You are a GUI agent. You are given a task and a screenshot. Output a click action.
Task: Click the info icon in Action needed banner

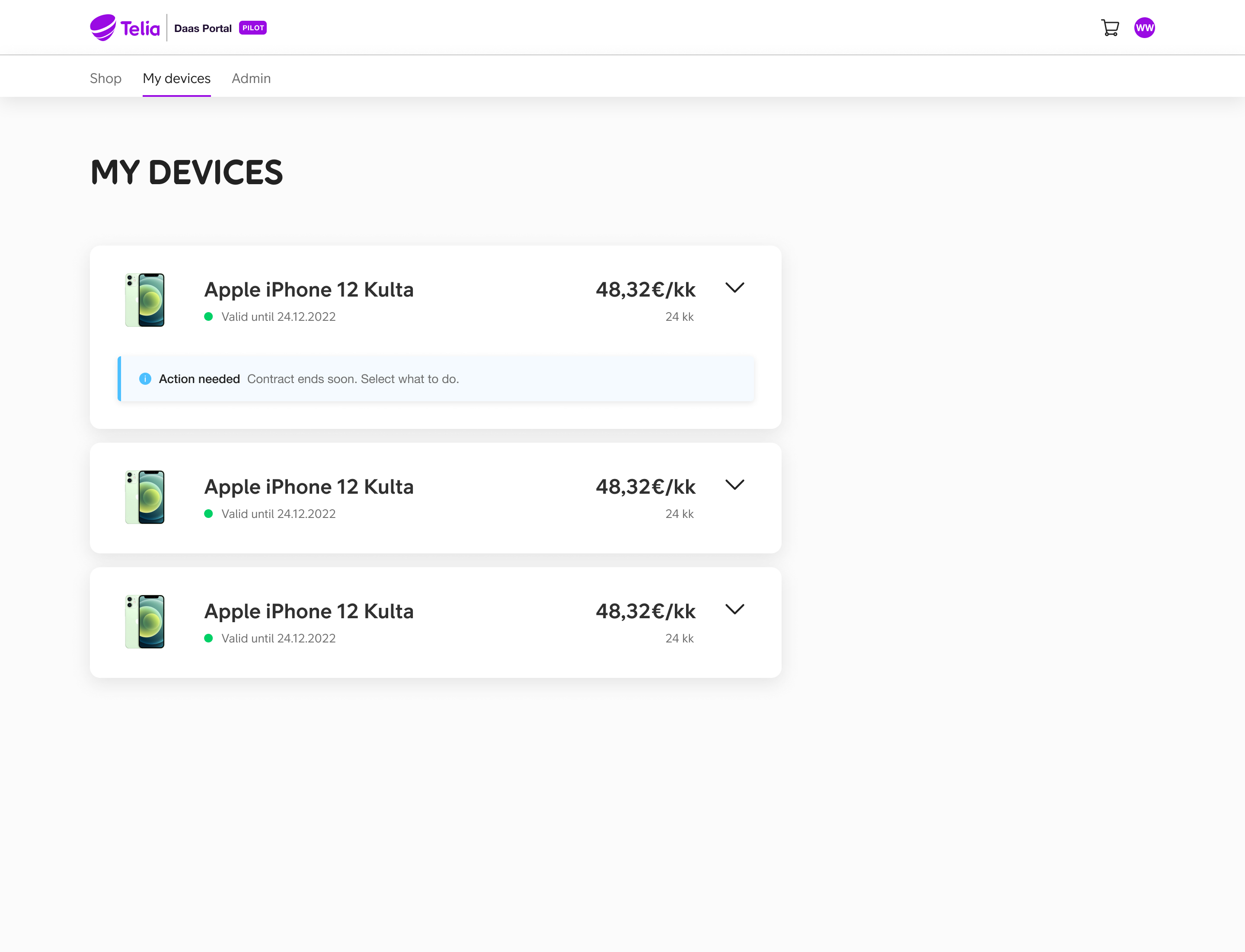(x=145, y=379)
